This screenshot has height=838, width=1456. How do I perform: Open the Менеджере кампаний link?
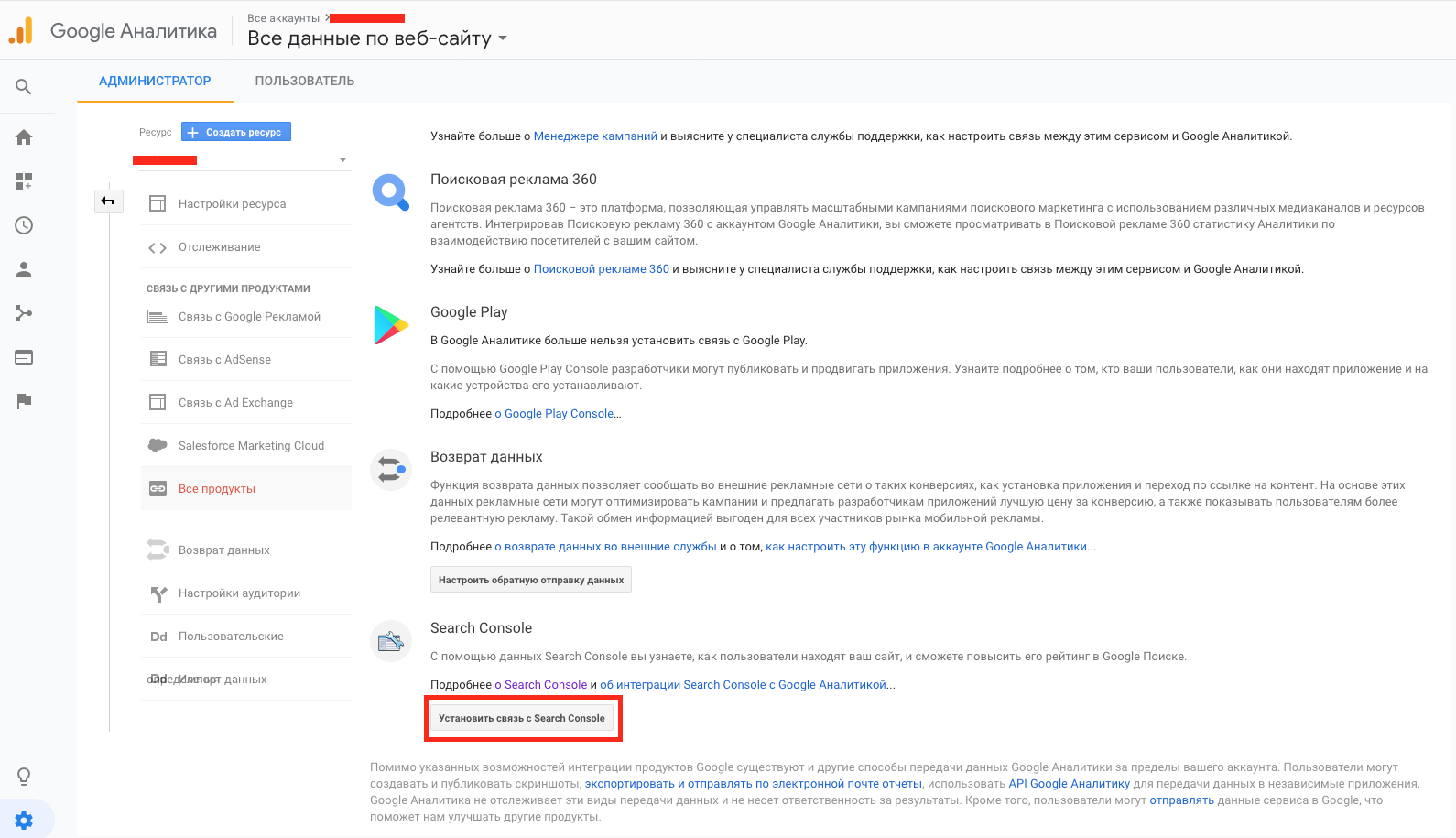coord(595,136)
